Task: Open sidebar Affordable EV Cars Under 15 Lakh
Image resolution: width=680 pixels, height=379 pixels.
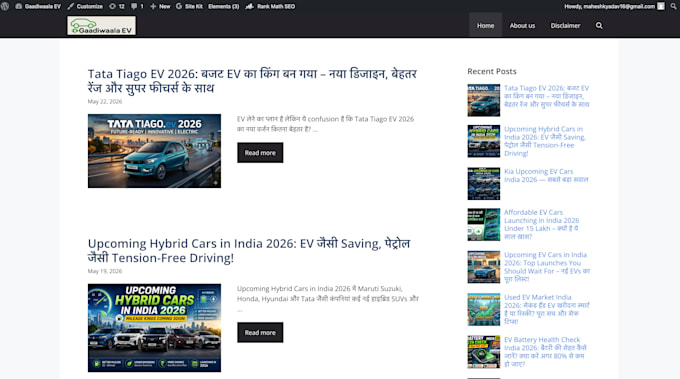Action: click(x=542, y=224)
